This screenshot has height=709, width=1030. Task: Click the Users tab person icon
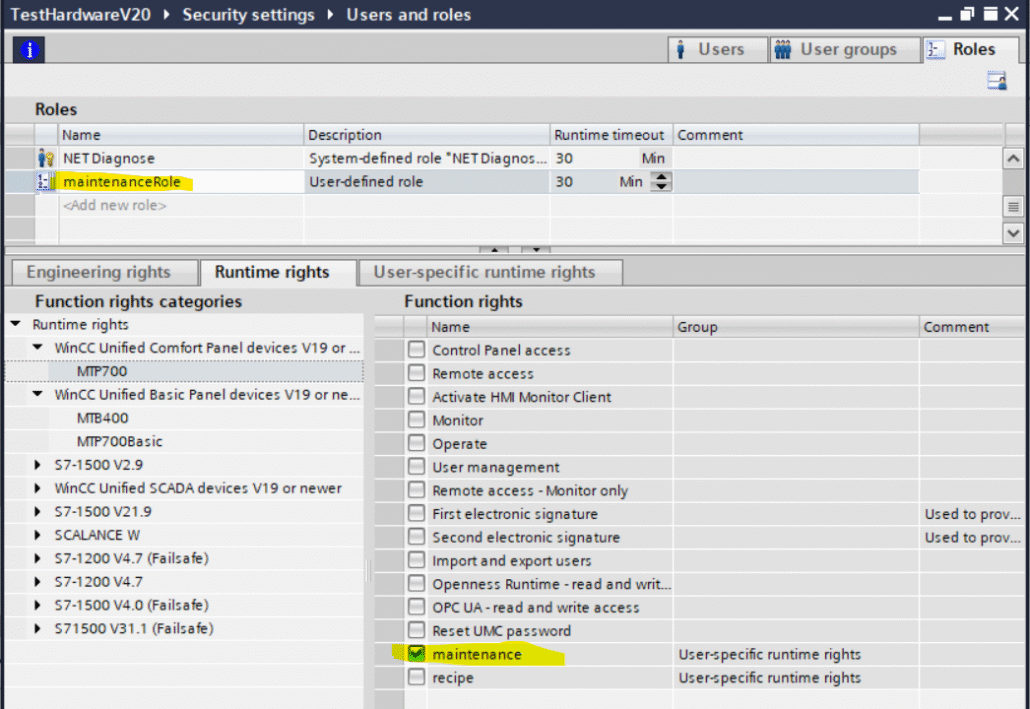coord(681,50)
